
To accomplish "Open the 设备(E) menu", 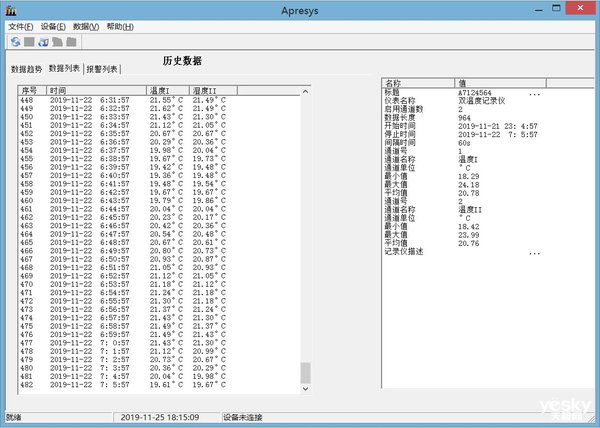I will coord(53,27).
